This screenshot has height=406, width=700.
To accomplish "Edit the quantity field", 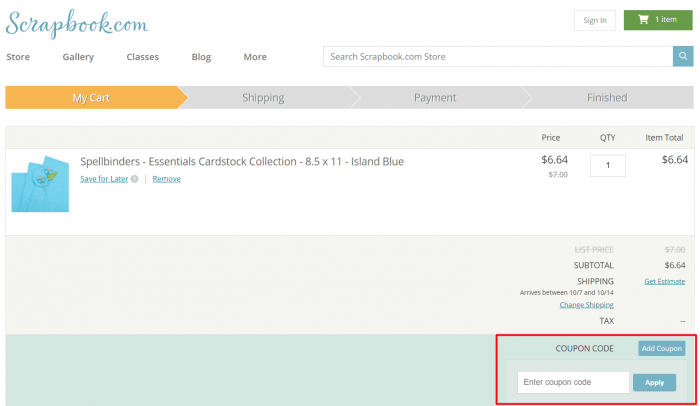I will (607, 165).
